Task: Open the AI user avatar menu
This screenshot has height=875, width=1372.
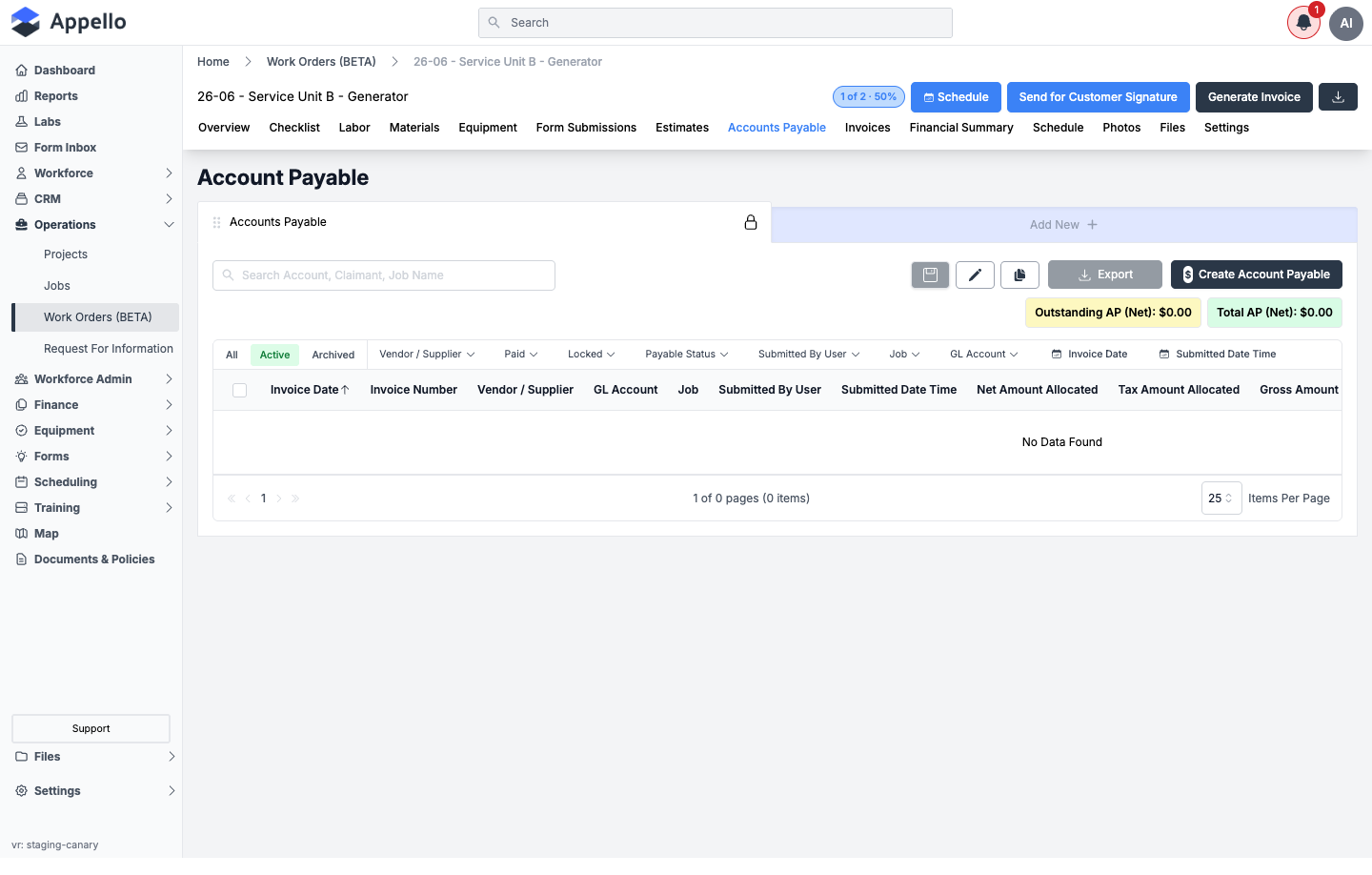Action: tap(1346, 23)
